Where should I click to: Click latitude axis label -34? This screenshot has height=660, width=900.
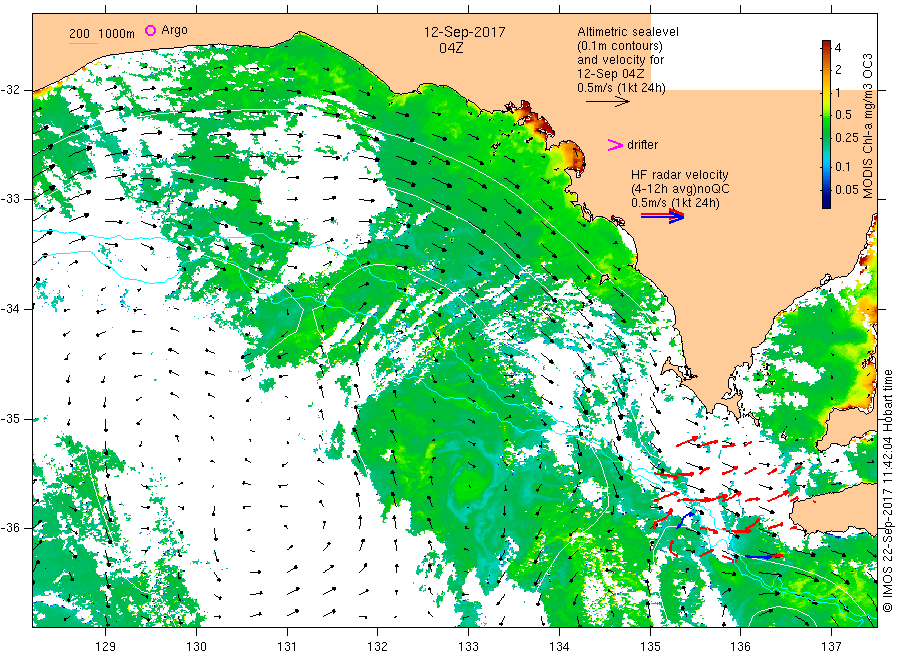[11, 309]
